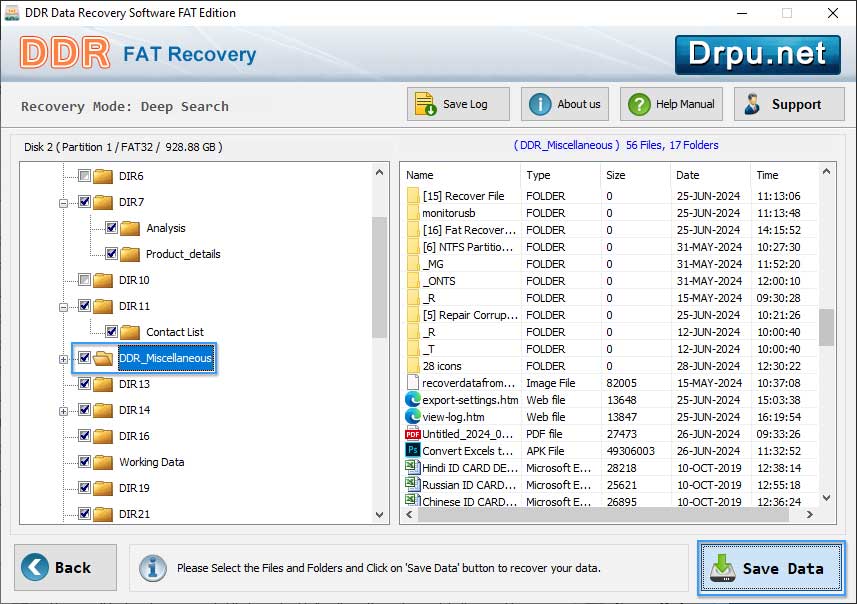Uncheck the Analysis folder checkbox
Viewport: 857px width, 604px height.
tap(111, 227)
